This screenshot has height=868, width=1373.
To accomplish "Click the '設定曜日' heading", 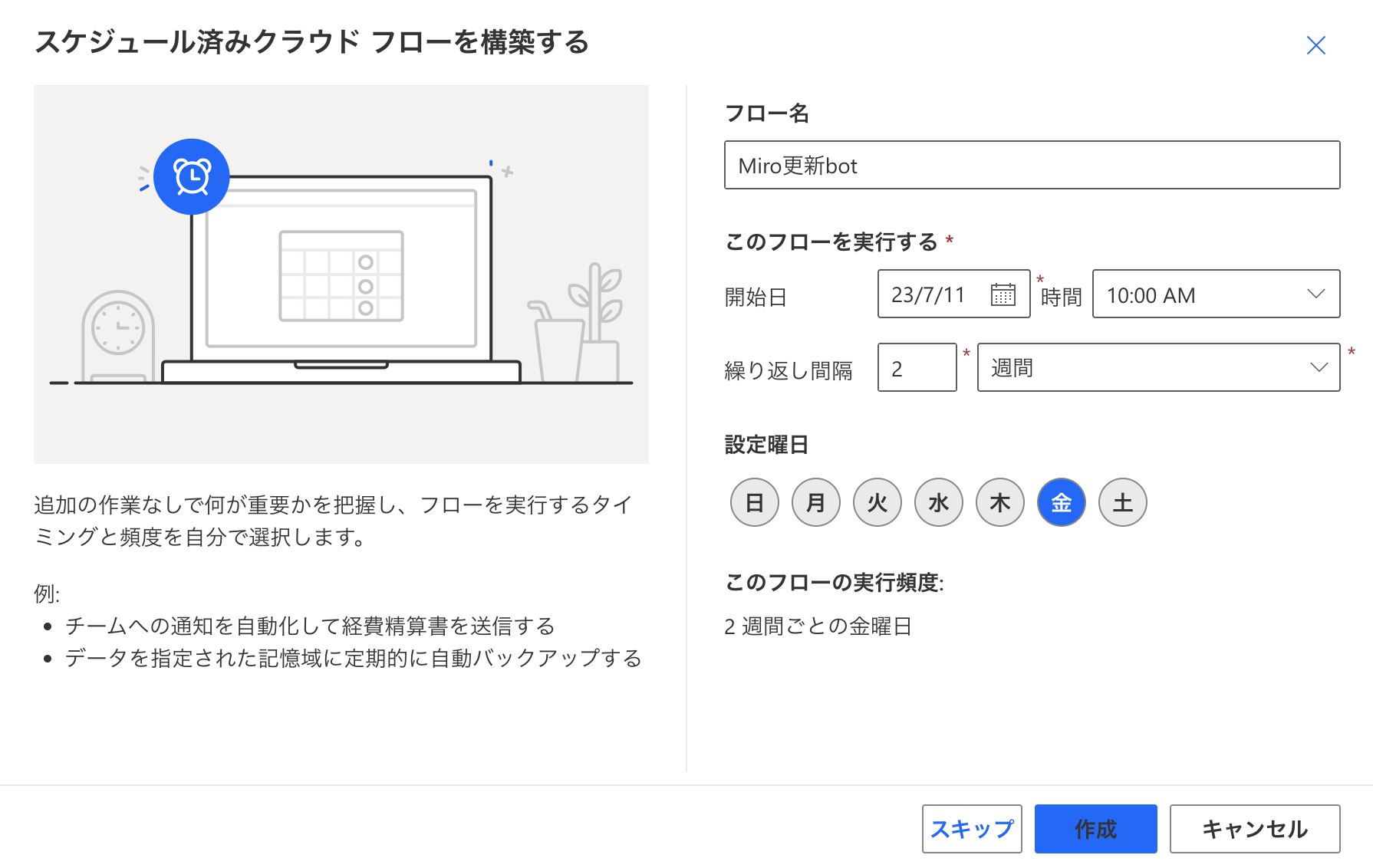I will [x=766, y=445].
